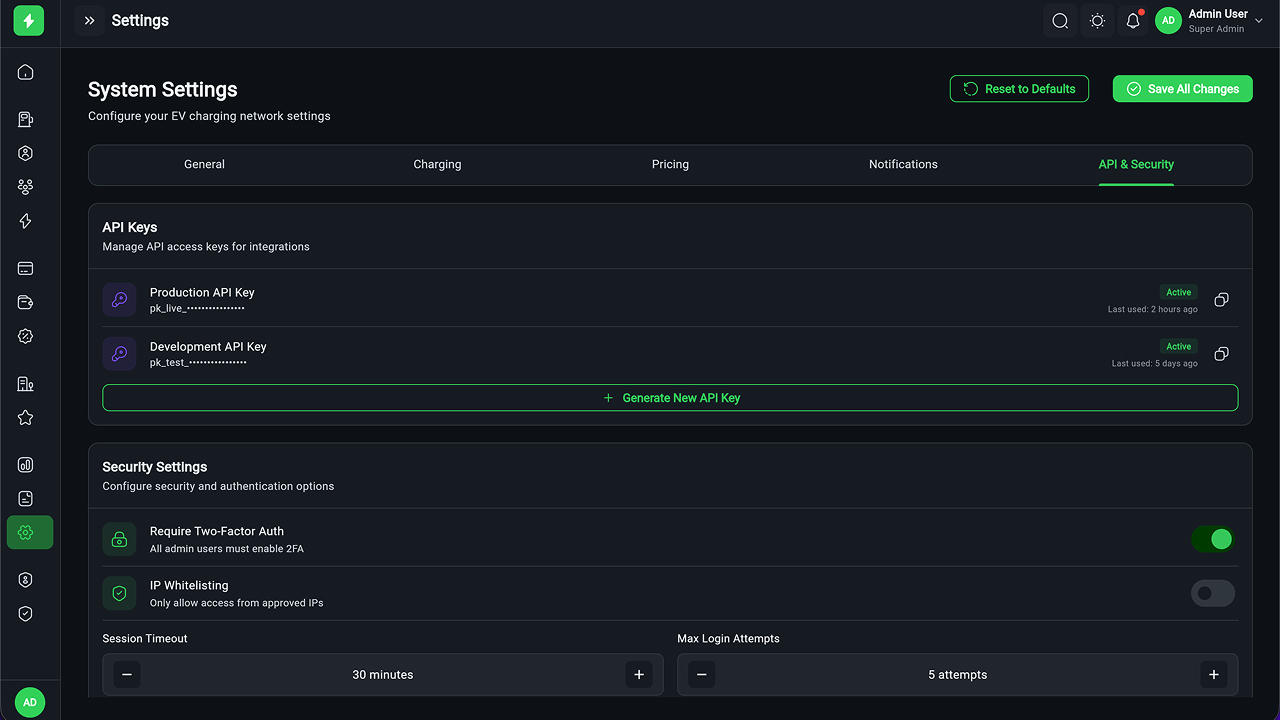Click Generate New API Key
Viewport: 1280px width, 720px height.
pos(670,398)
